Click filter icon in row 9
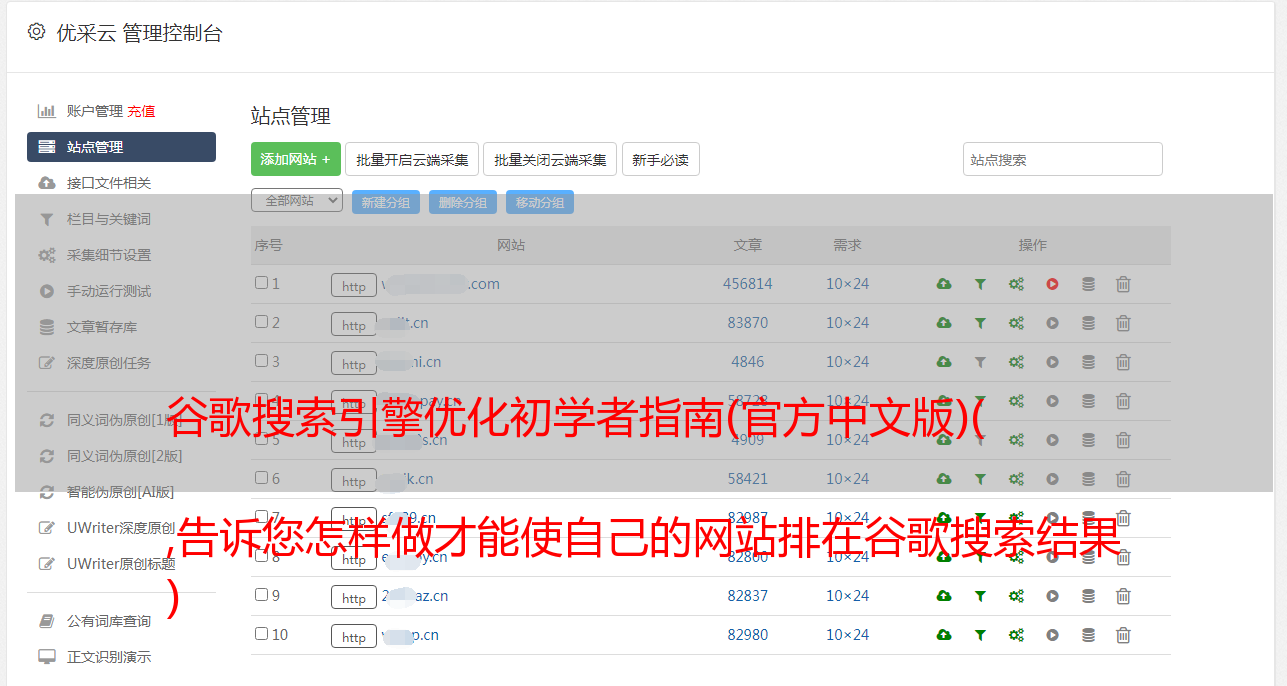1287x686 pixels. [980, 596]
